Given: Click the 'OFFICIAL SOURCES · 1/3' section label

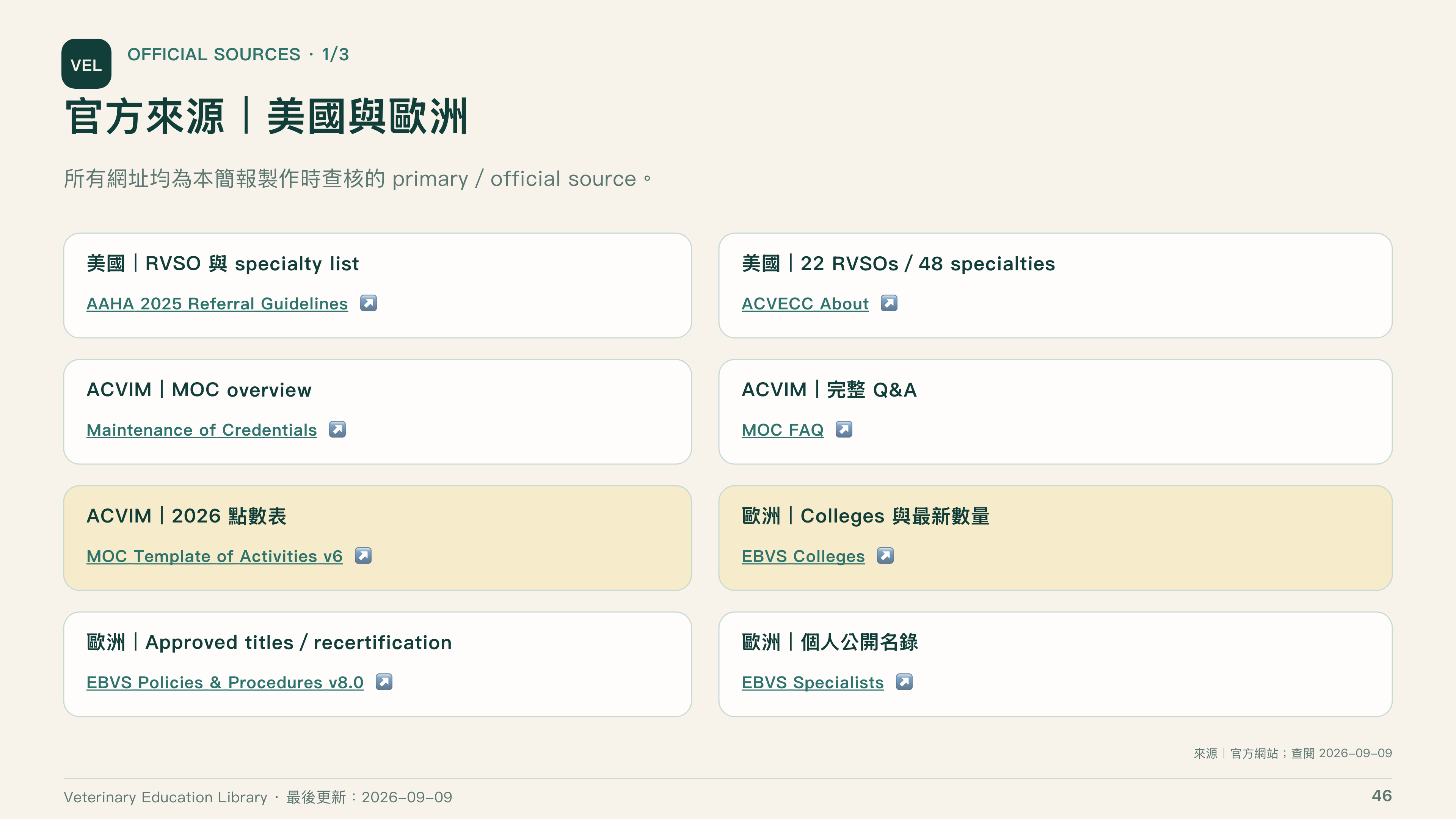Looking at the screenshot, I should (x=238, y=54).
